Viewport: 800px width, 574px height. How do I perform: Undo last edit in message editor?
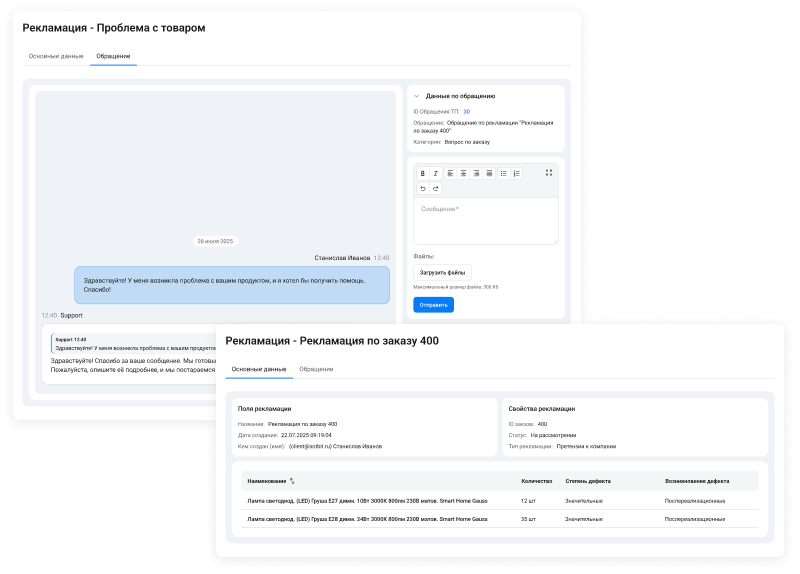tap(422, 188)
